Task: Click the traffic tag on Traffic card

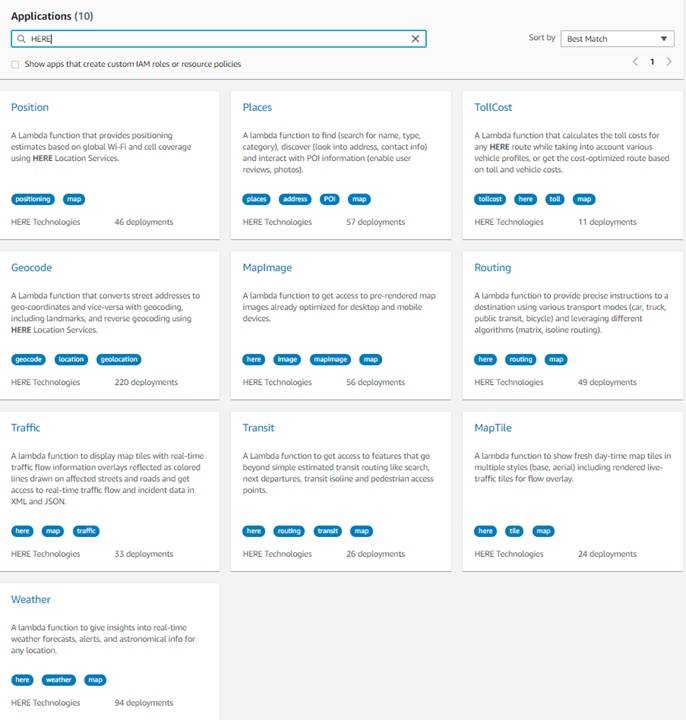Action: (x=86, y=531)
